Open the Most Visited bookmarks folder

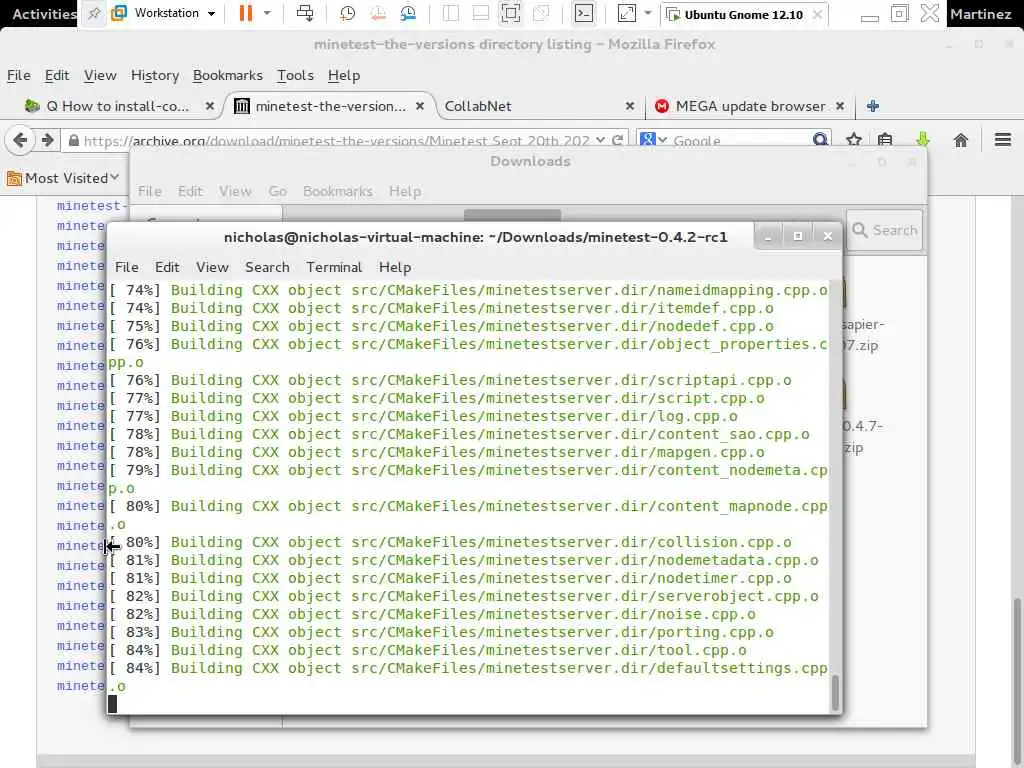[63, 178]
